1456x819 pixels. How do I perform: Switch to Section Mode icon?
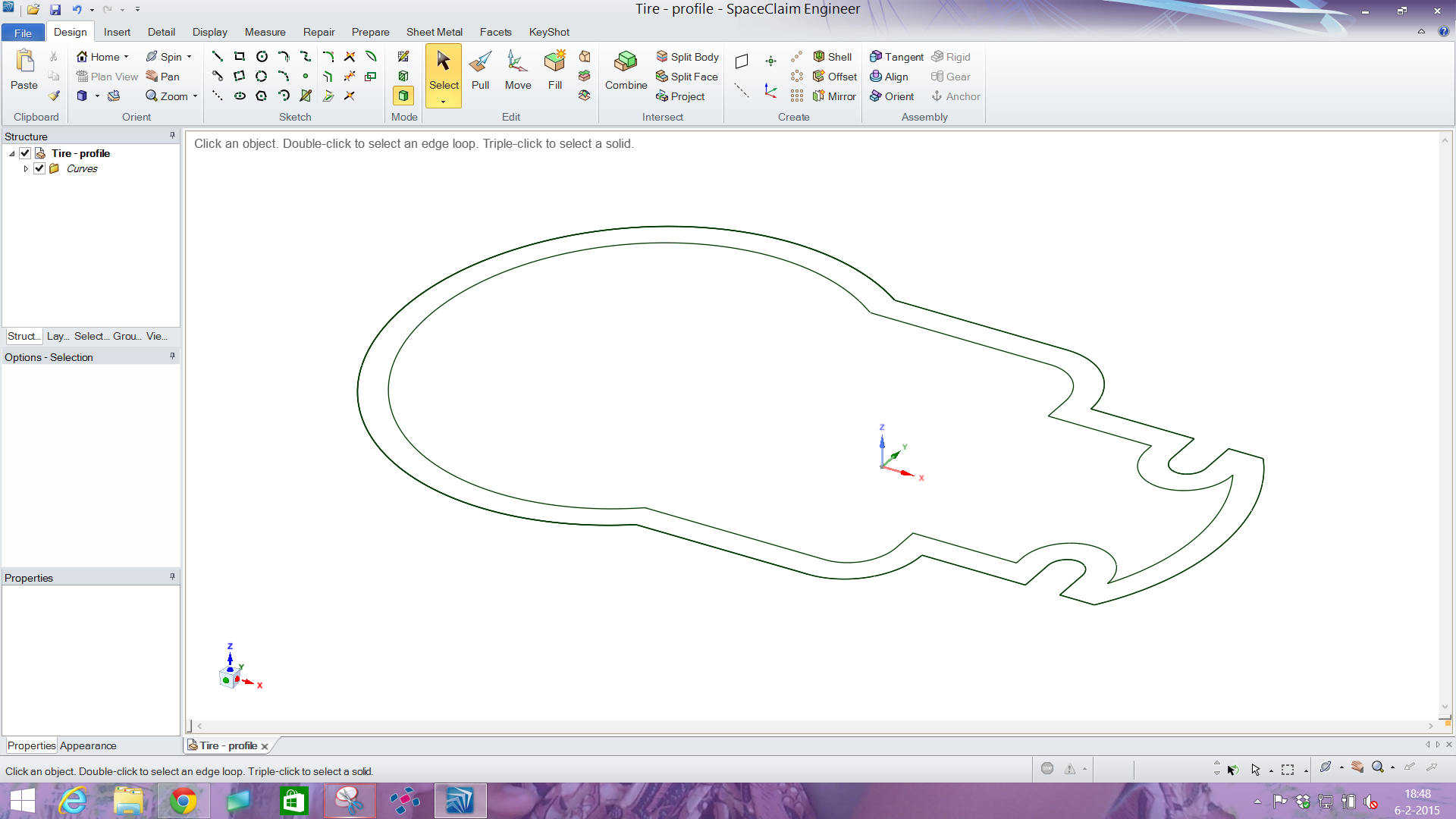pyautogui.click(x=403, y=76)
